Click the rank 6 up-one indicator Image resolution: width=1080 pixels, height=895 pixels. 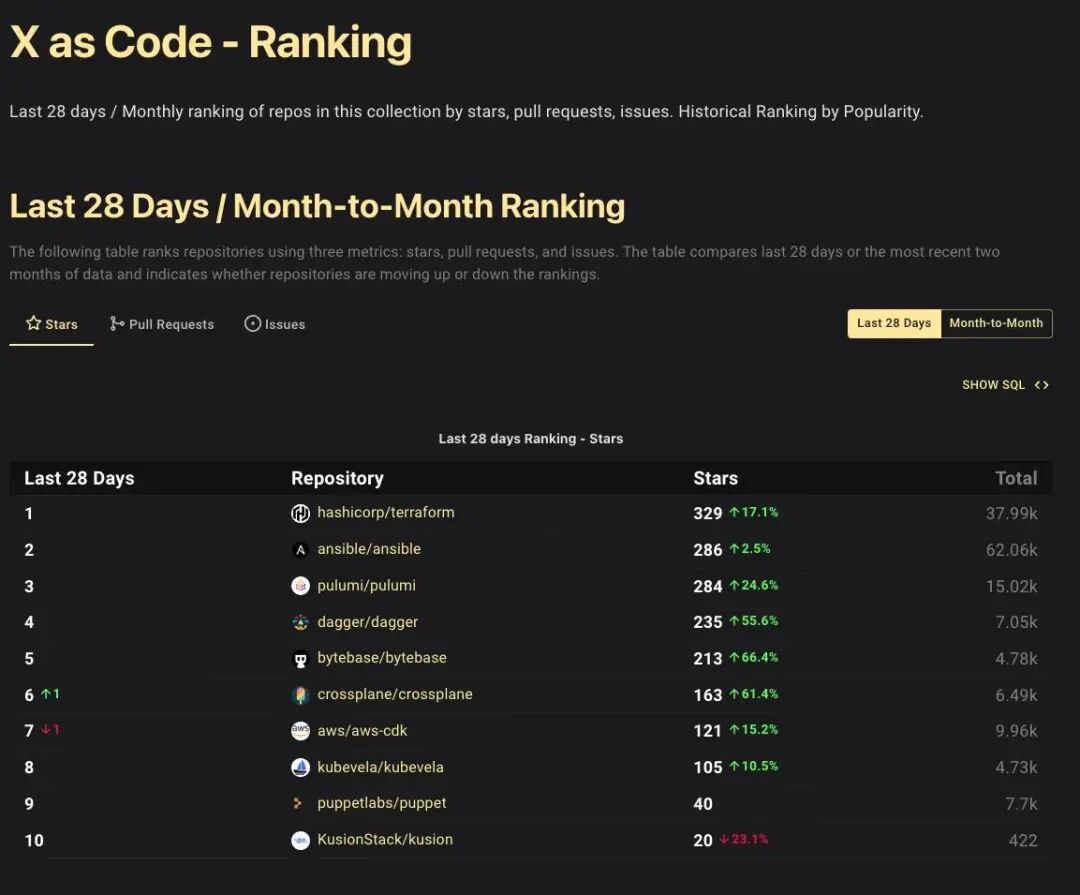click(50, 694)
